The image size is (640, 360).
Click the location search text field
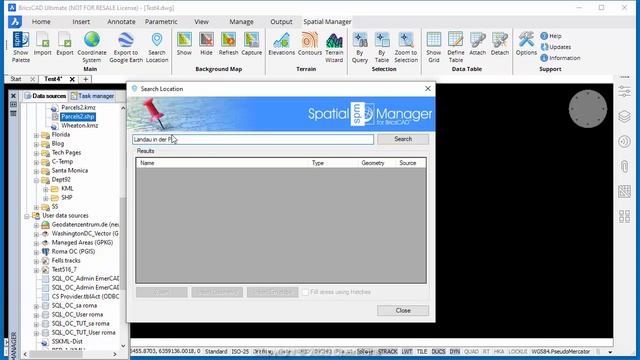tap(253, 140)
